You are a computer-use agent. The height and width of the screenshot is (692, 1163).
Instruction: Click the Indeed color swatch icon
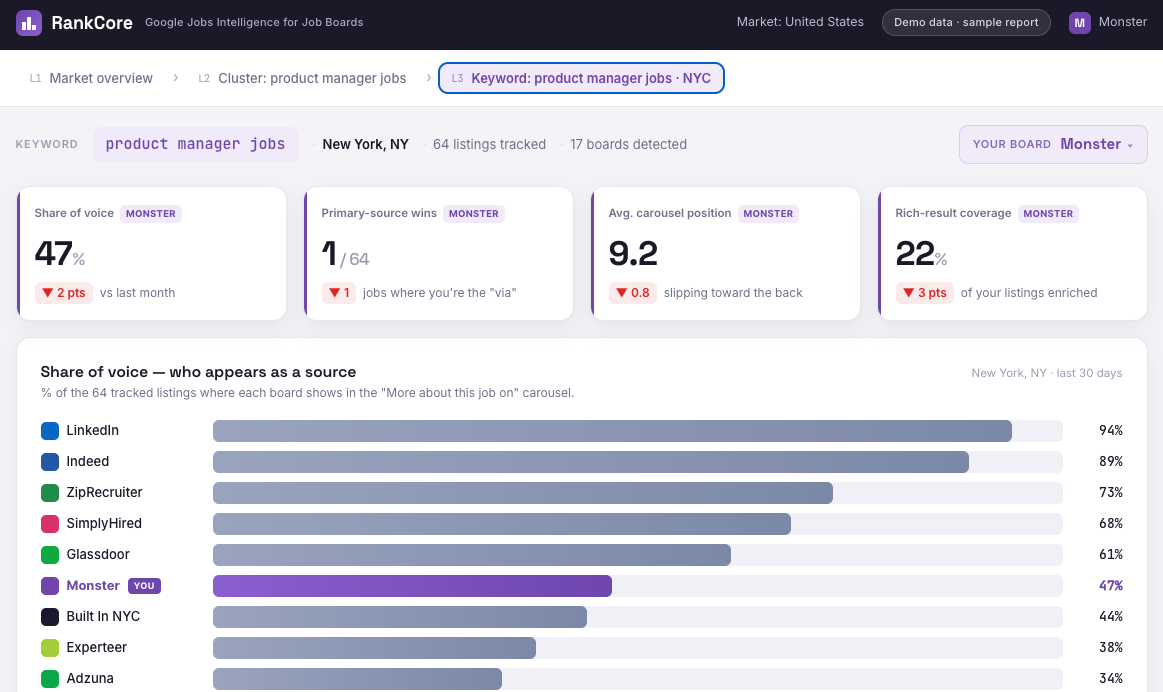coord(50,462)
